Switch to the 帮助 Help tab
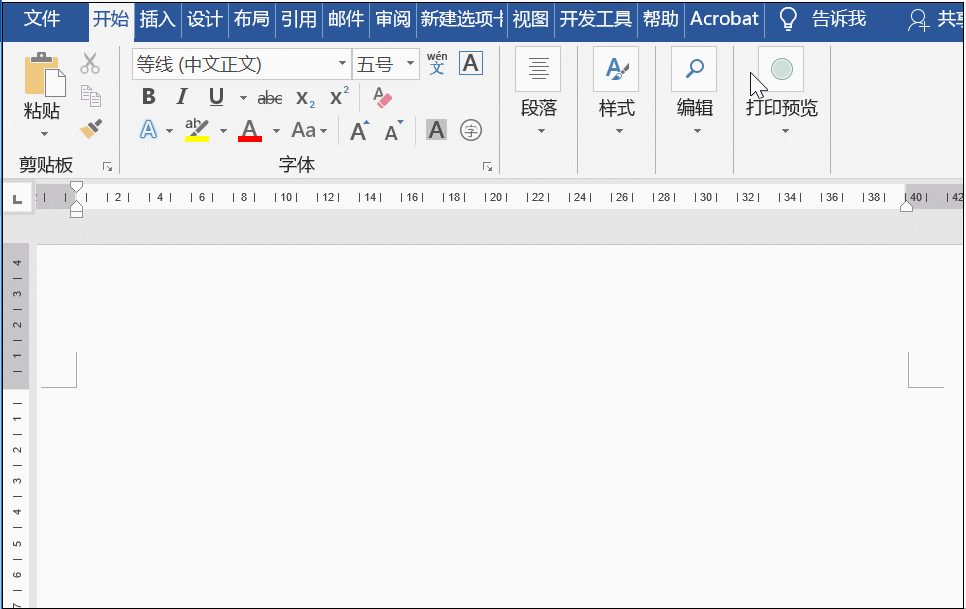Image resolution: width=966 pixels, height=609 pixels. 660,19
